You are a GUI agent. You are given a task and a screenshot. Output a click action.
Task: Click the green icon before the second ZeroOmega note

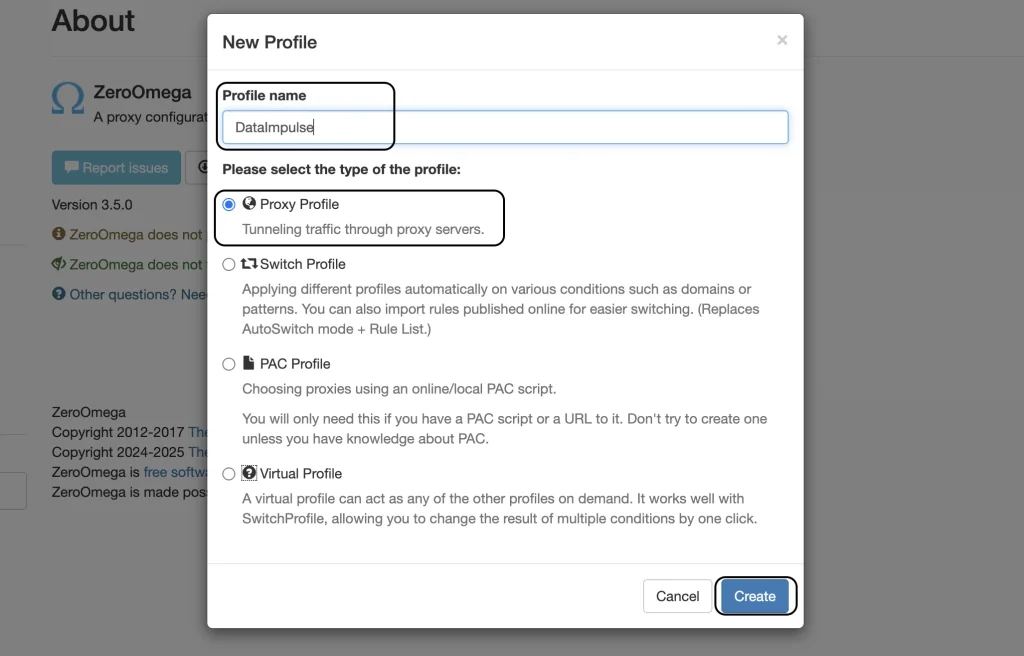tap(59, 263)
